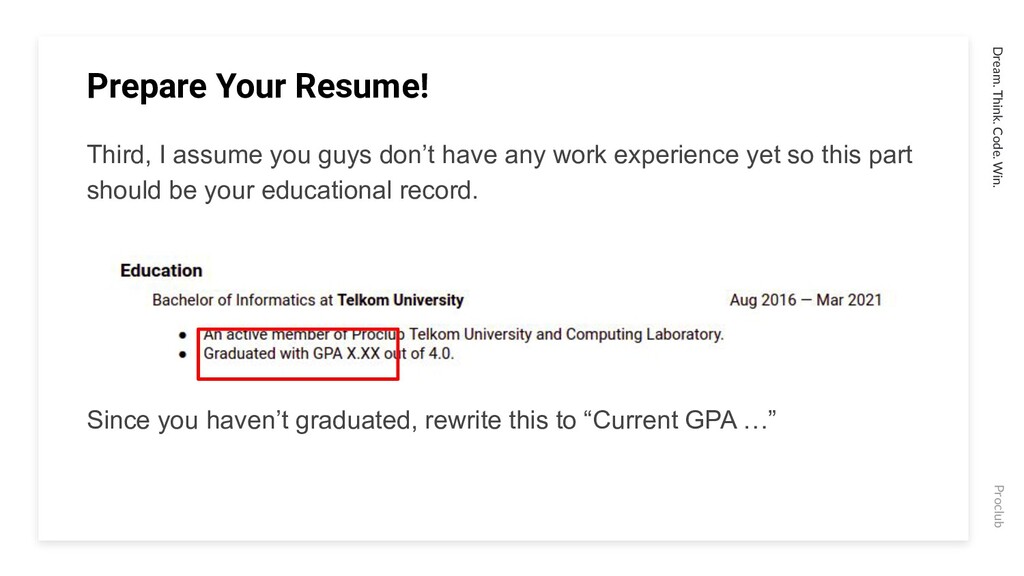
Task: Click the "Aug 2016" start date
Action: point(763,300)
